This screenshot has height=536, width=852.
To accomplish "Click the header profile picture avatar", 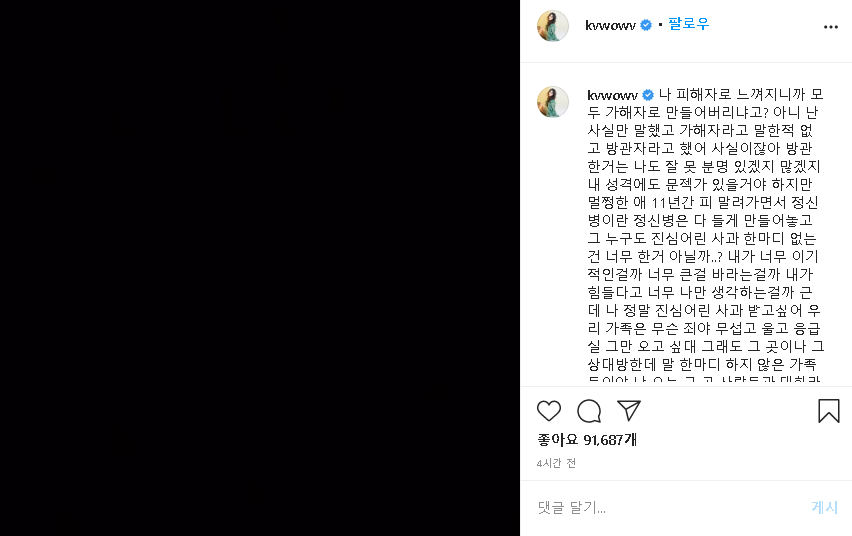I will pyautogui.click(x=553, y=26).
